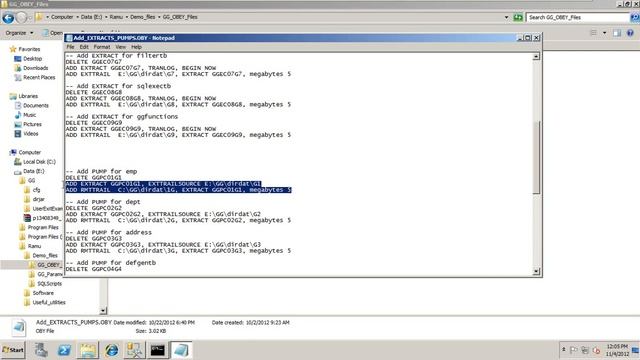Click 'DELETE GGPC03G3' line in Notepad
640x360 pixels.
click(x=93, y=239)
